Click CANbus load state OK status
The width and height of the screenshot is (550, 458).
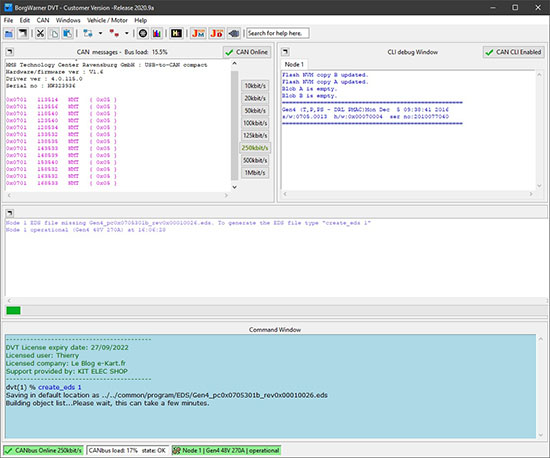[x=127, y=450]
